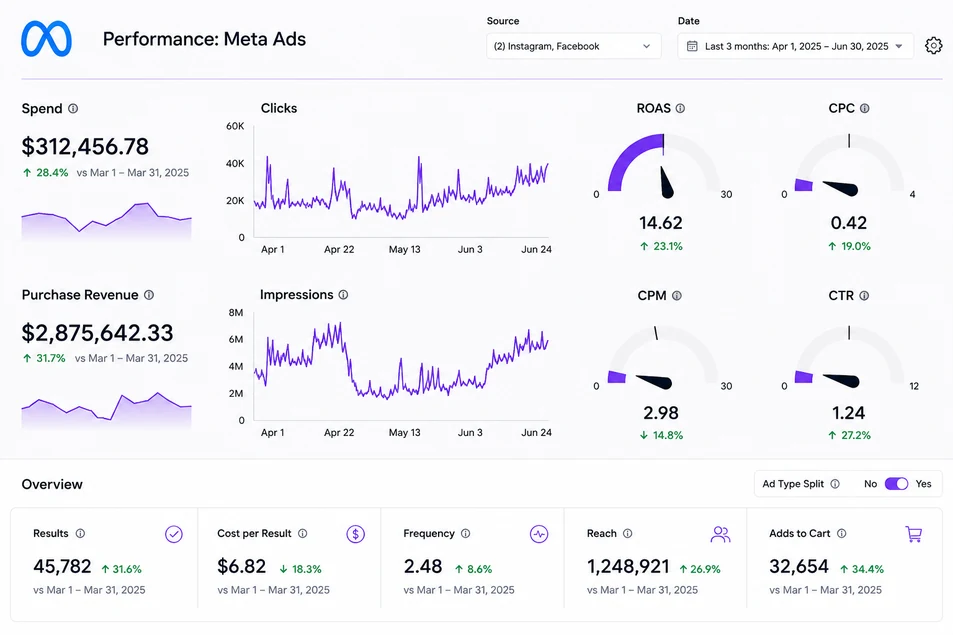Toggle the Ad Type Split switch
Screen dimensions: 953x635
click(x=896, y=484)
